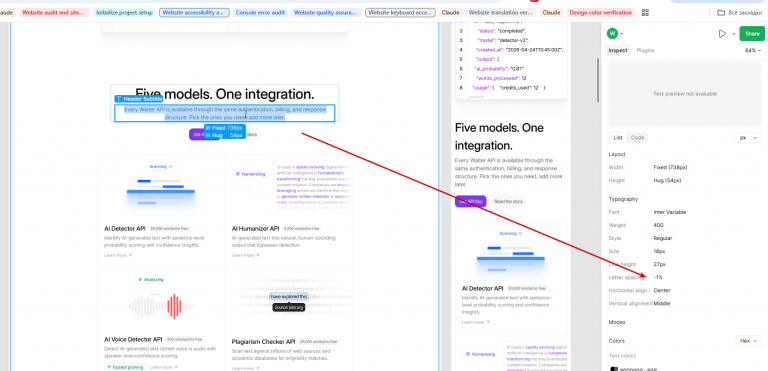Image resolution: width=768 pixels, height=371 pixels.
Task: Click the 'Inter Variable' font value
Action: point(670,212)
